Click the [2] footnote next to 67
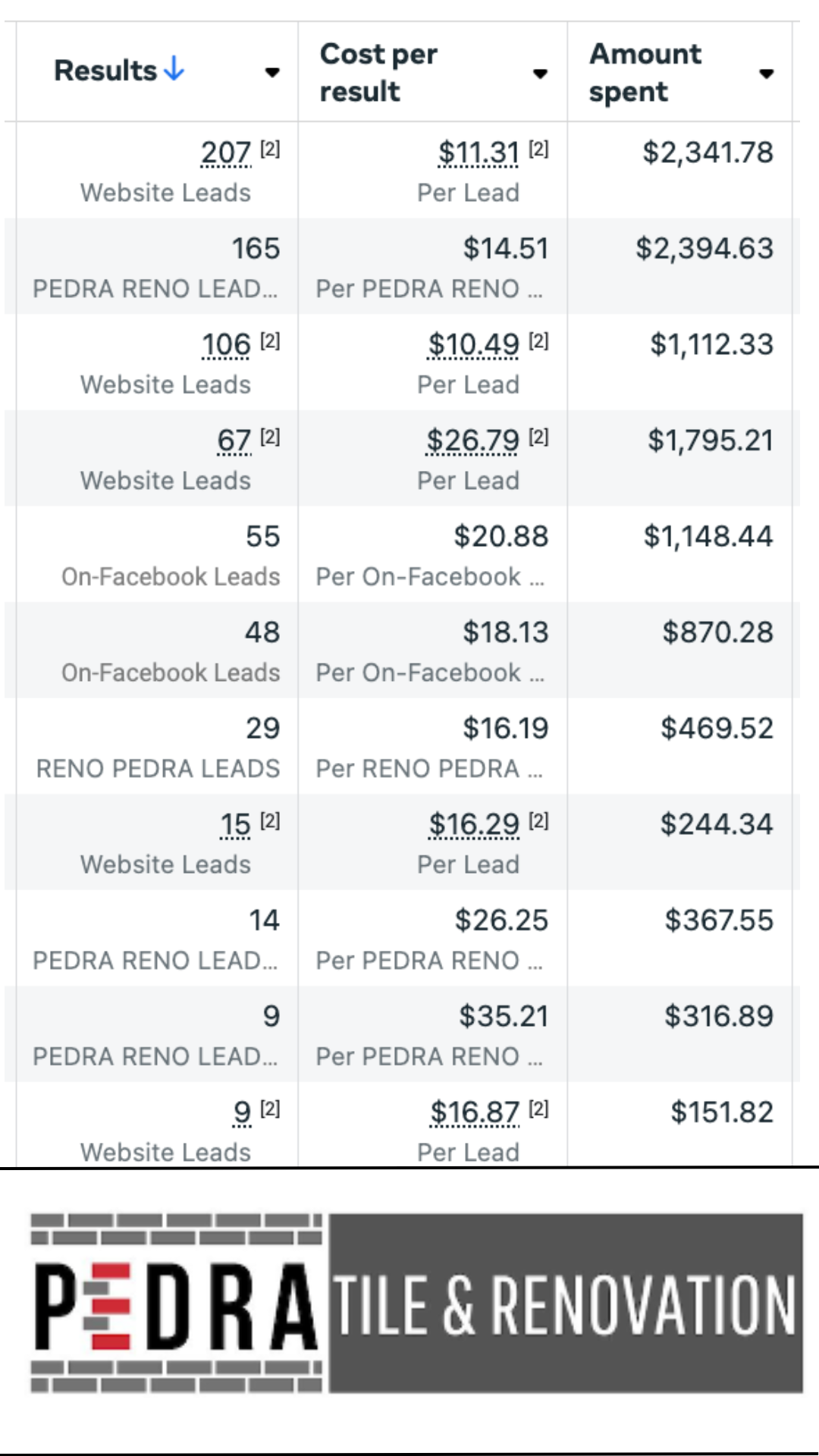This screenshot has width=819, height=1456. click(x=270, y=437)
